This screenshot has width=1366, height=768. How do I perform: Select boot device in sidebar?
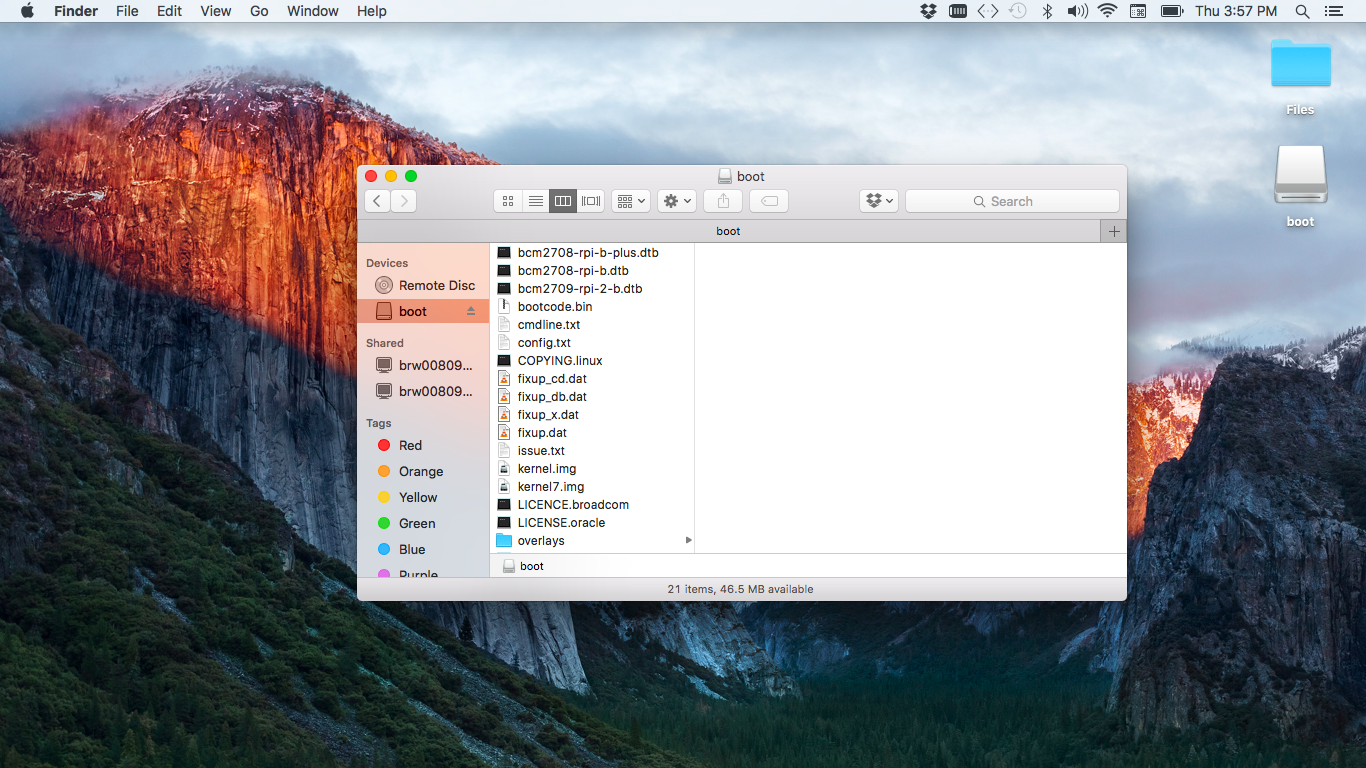423,311
